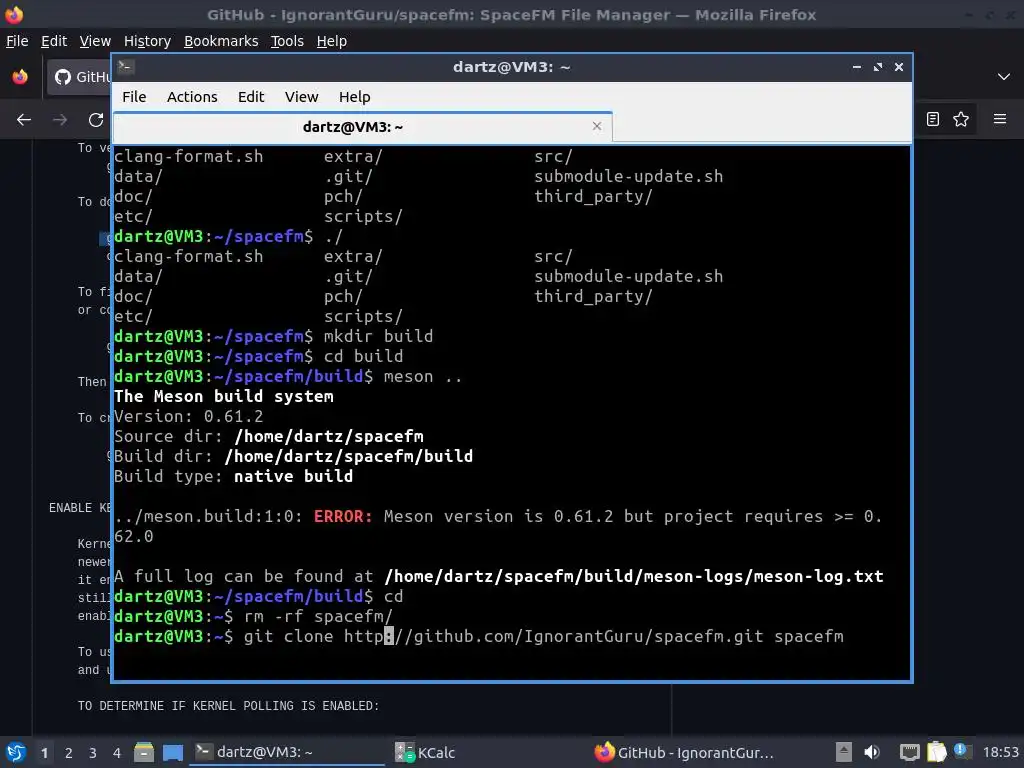Click the 'git clone' command line
The width and height of the screenshot is (1024, 768).
(543, 636)
